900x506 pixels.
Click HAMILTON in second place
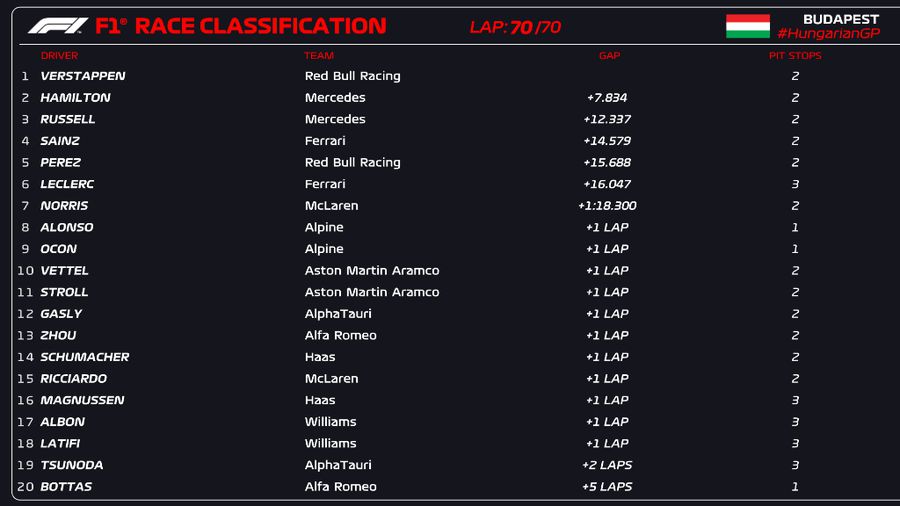click(x=75, y=98)
